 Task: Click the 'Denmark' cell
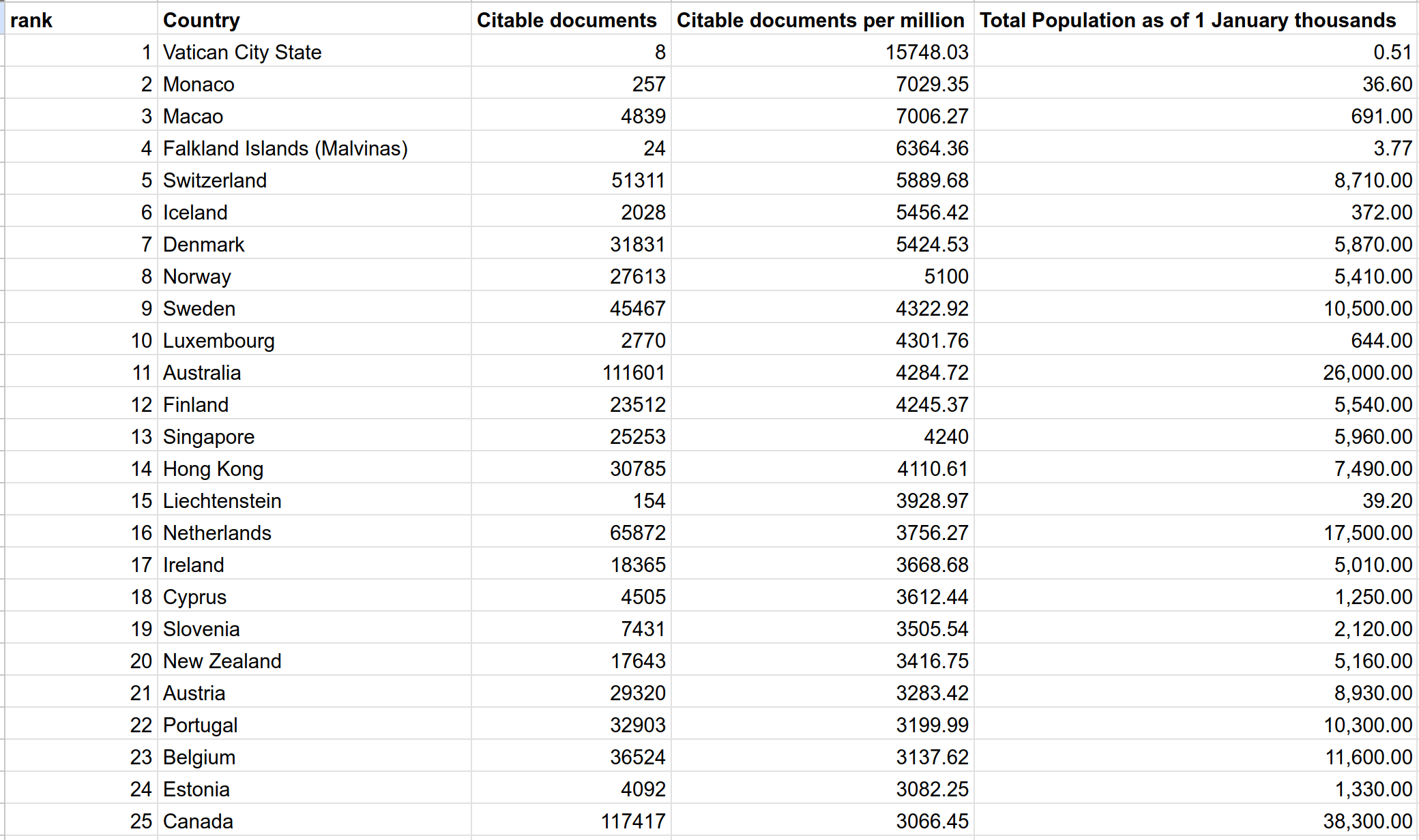point(314,243)
